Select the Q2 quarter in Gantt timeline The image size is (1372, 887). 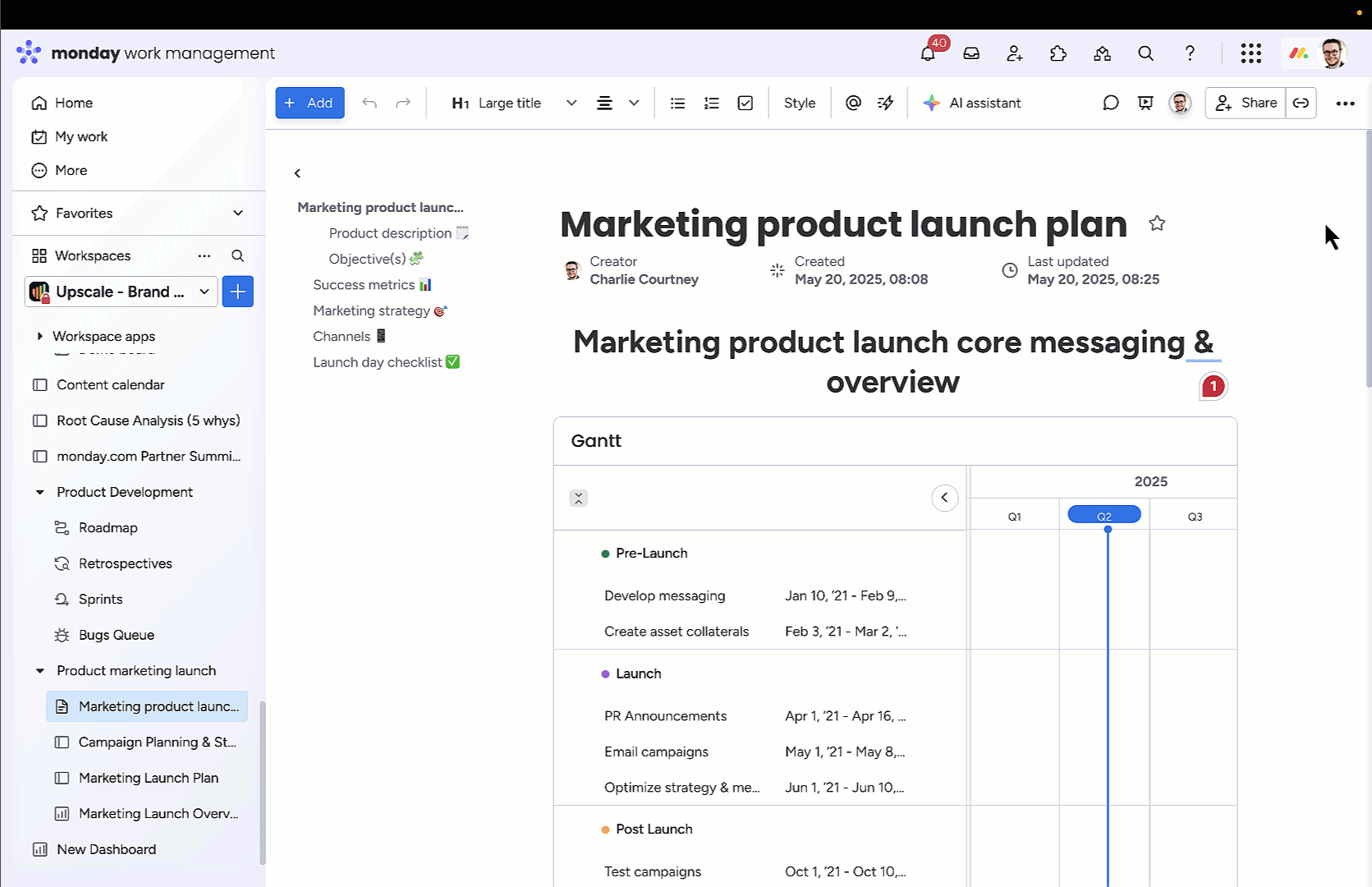(x=1104, y=516)
